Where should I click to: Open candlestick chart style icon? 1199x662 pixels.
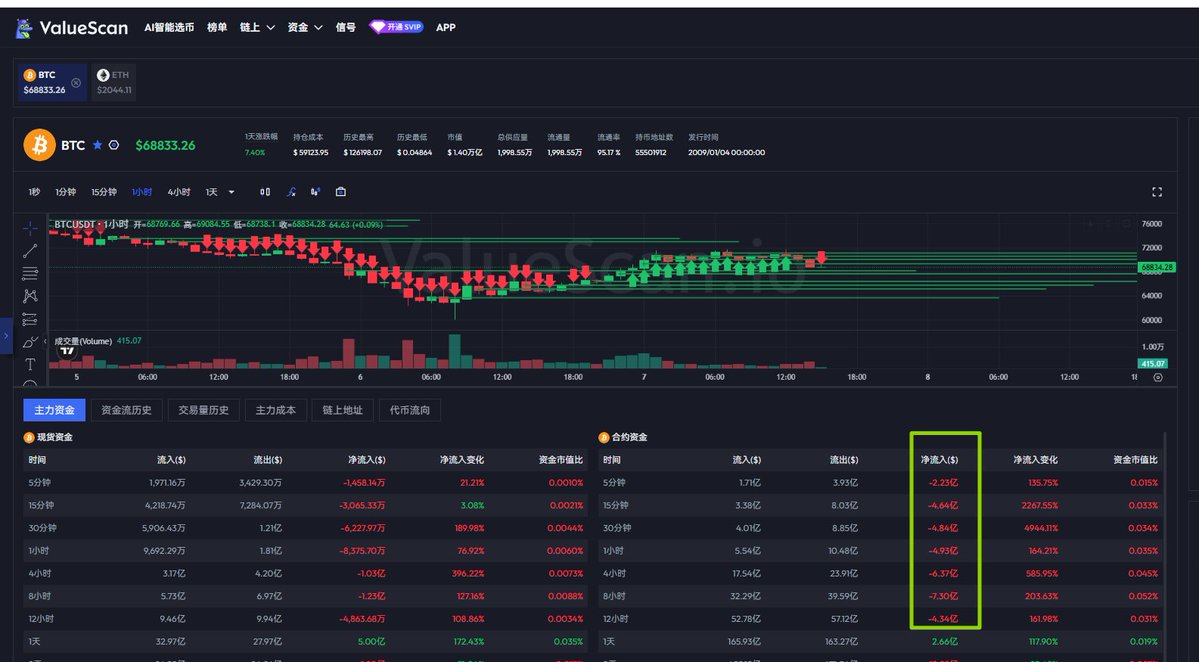point(265,192)
